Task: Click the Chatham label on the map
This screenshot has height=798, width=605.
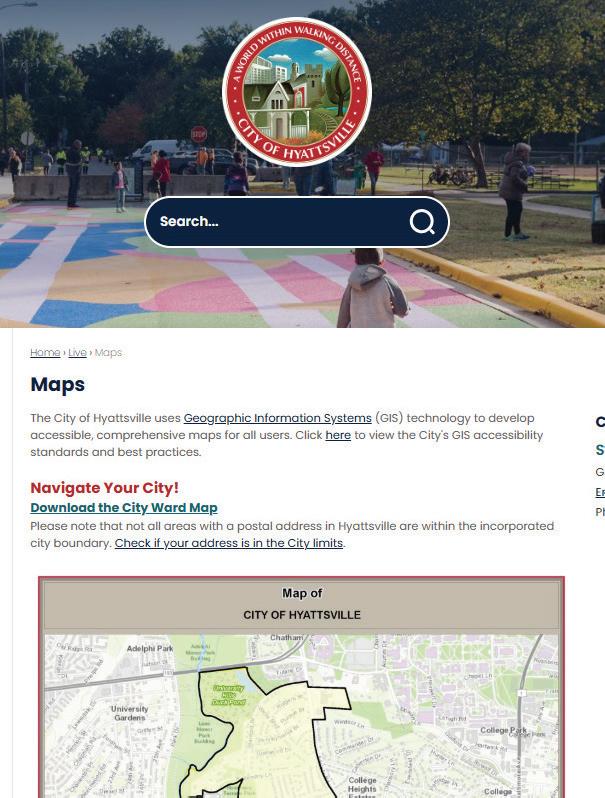Action: click(286, 638)
